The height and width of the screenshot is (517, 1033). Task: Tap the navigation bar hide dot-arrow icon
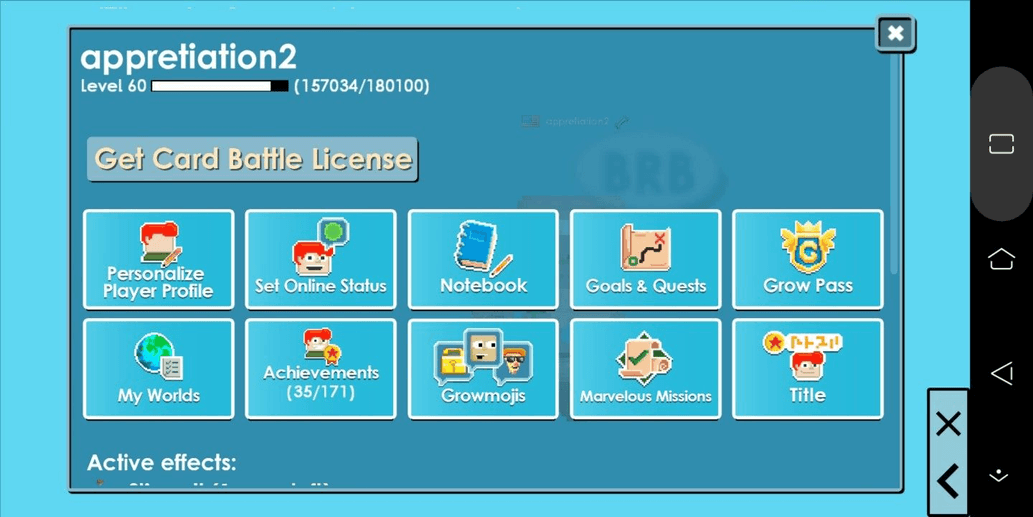click(999, 476)
